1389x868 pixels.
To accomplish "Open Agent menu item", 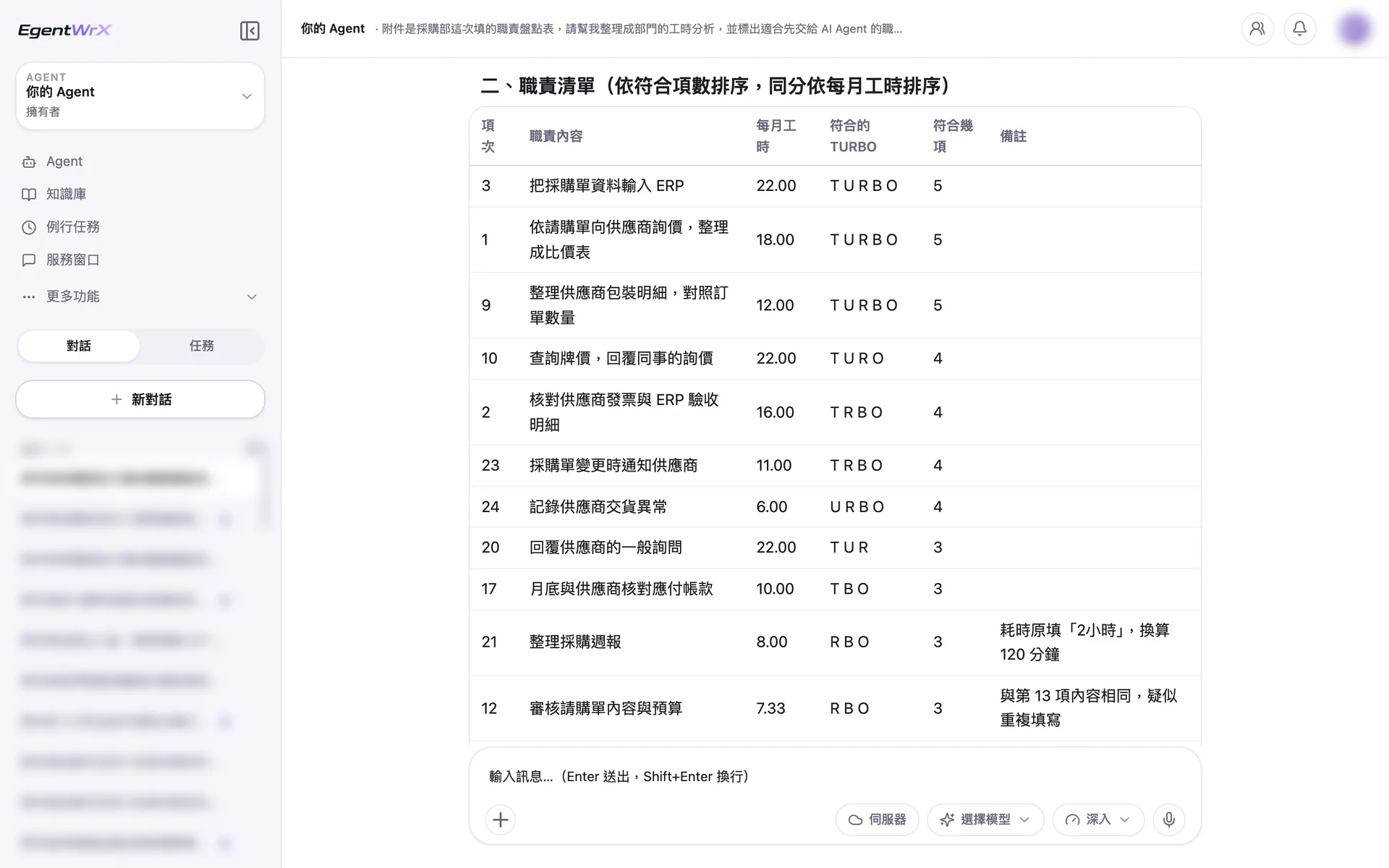I will [140, 162].
